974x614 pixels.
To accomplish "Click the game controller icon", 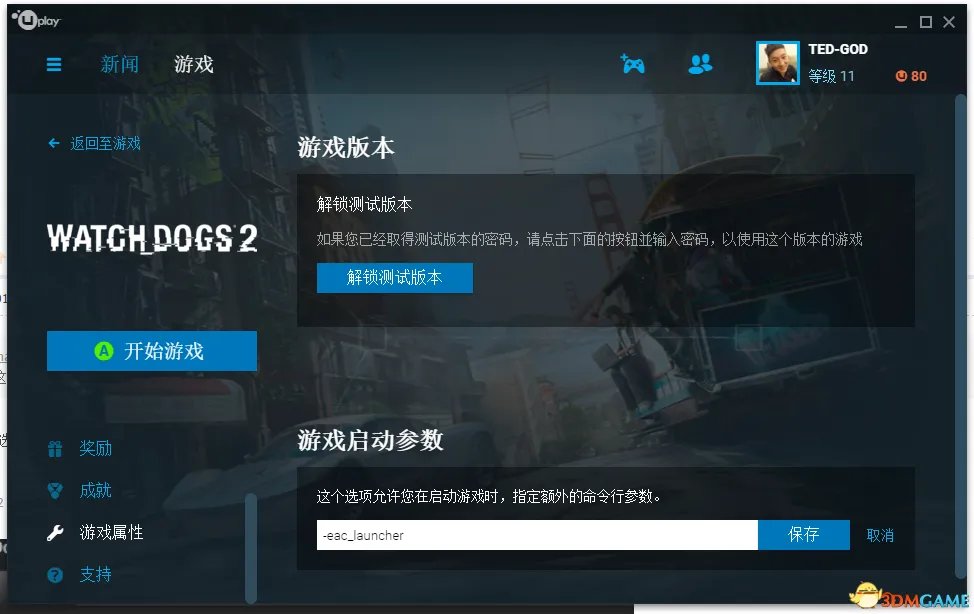I will click(633, 64).
